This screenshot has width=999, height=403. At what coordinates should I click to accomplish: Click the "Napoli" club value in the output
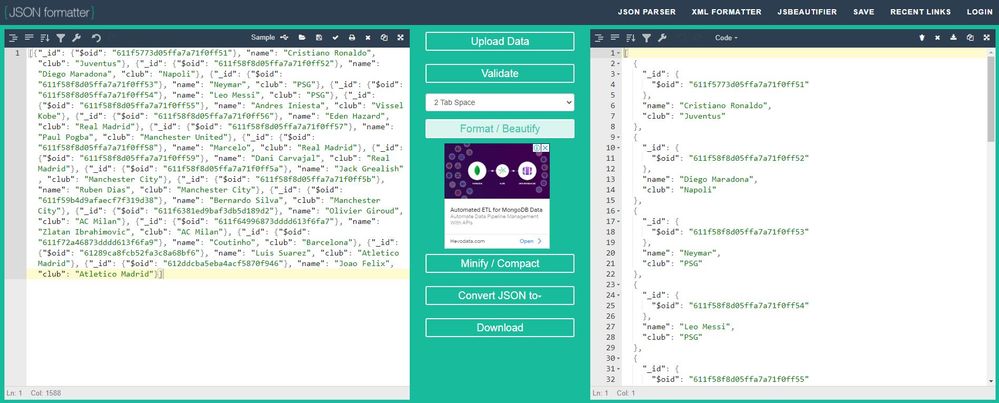click(699, 190)
